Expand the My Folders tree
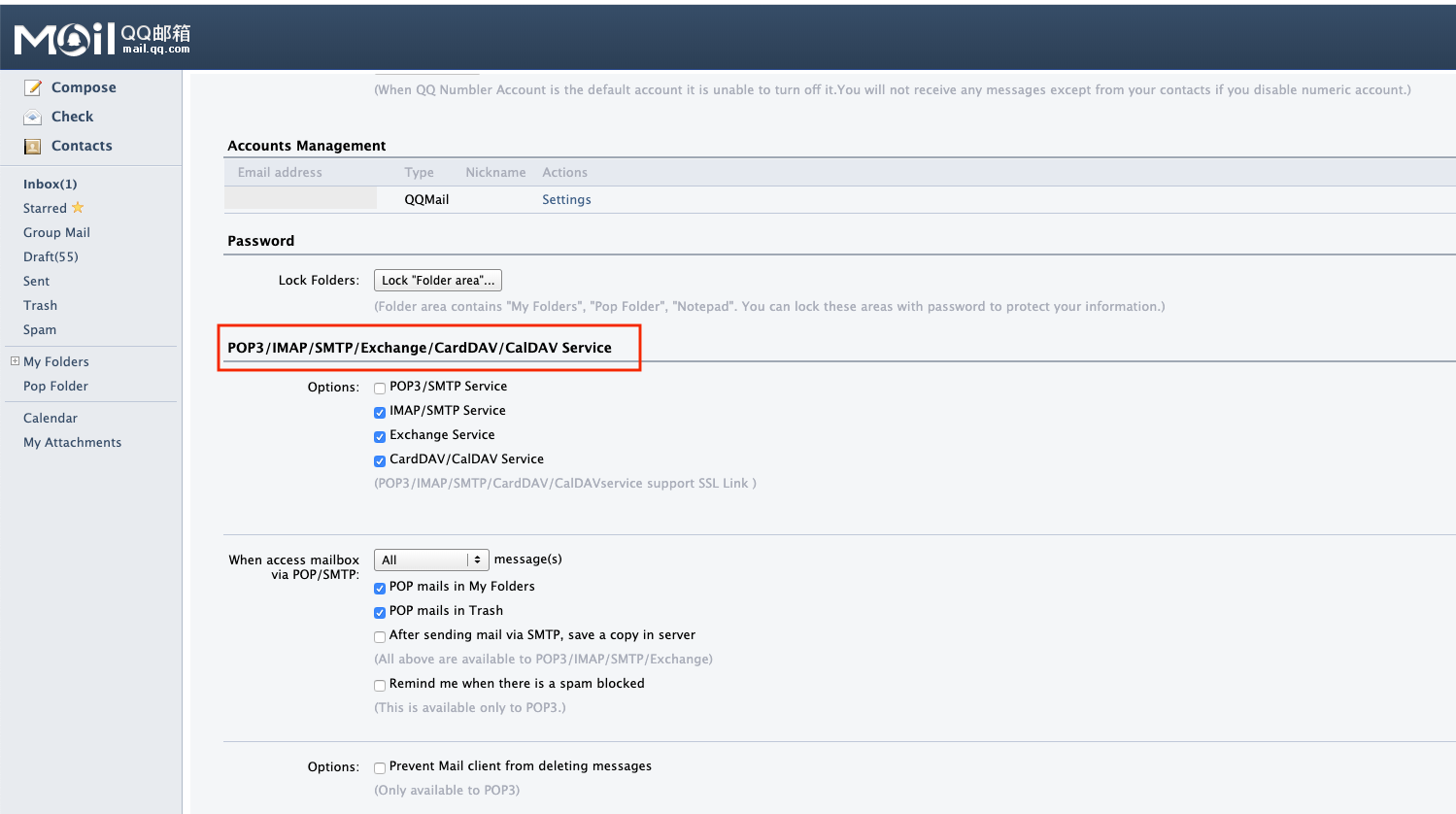This screenshot has height=814, width=1456. 15,361
